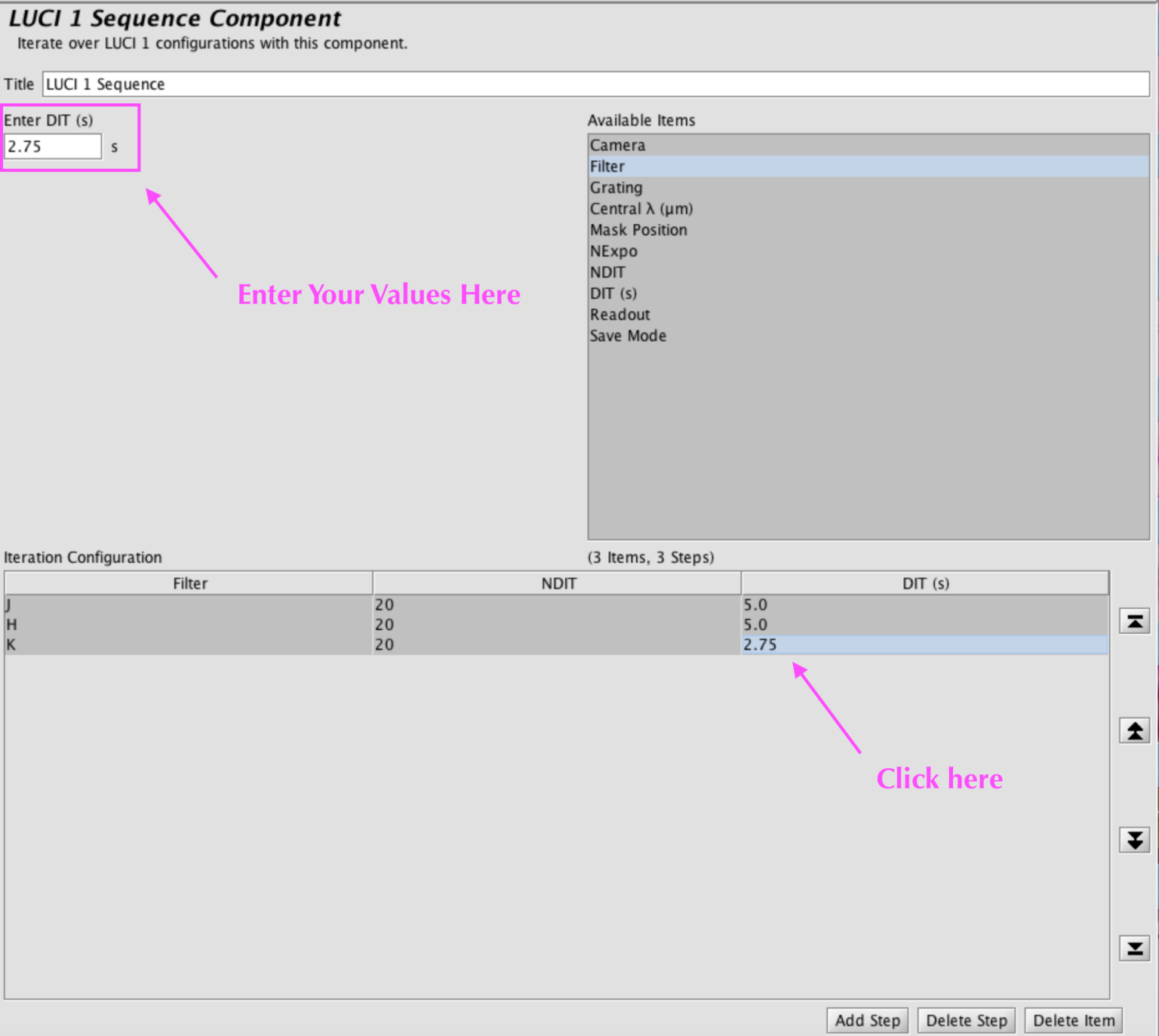Select the H filter cell
This screenshot has width=1159, height=1036.
coord(189,624)
